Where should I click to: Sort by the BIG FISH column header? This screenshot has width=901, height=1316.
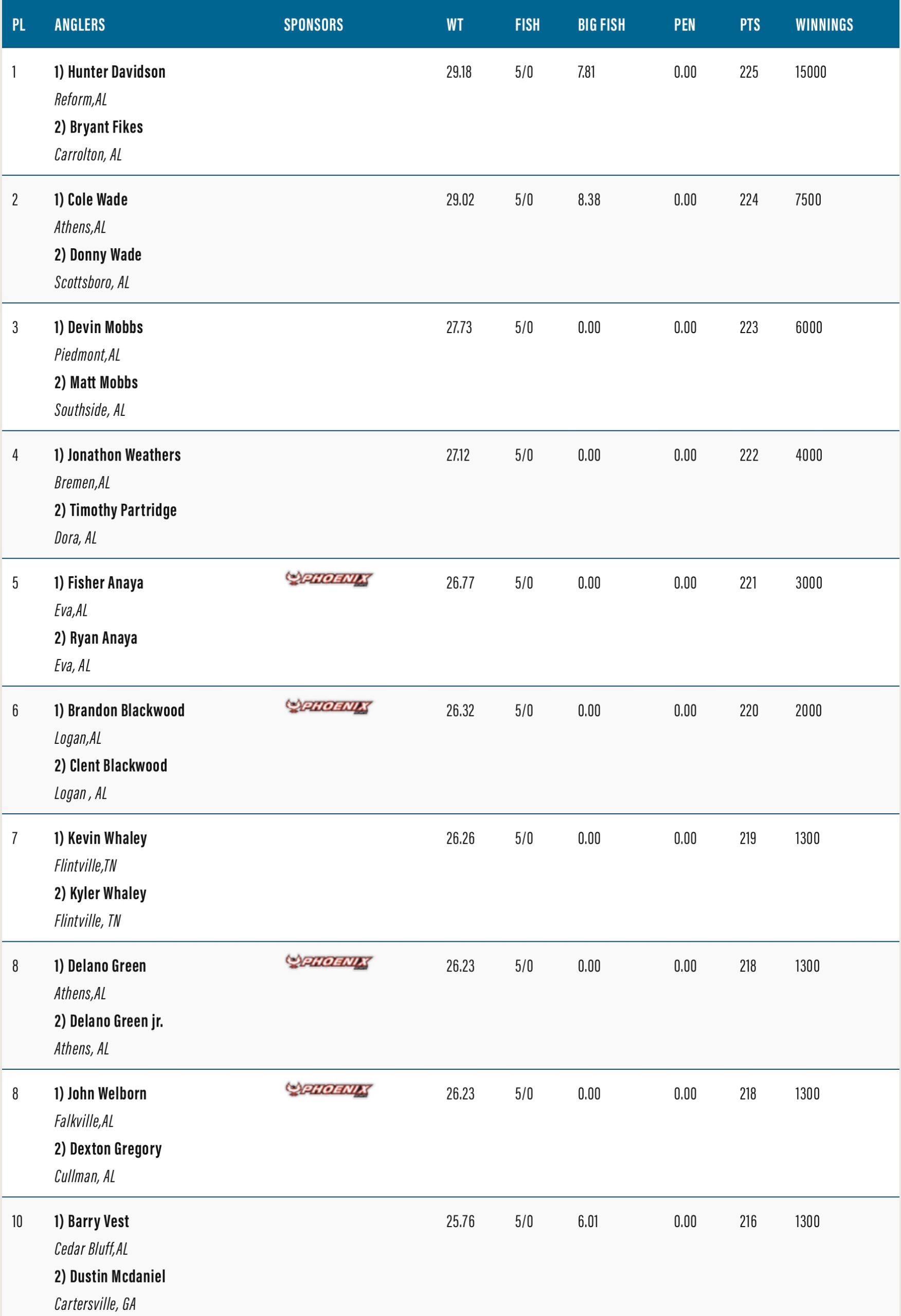[601, 25]
